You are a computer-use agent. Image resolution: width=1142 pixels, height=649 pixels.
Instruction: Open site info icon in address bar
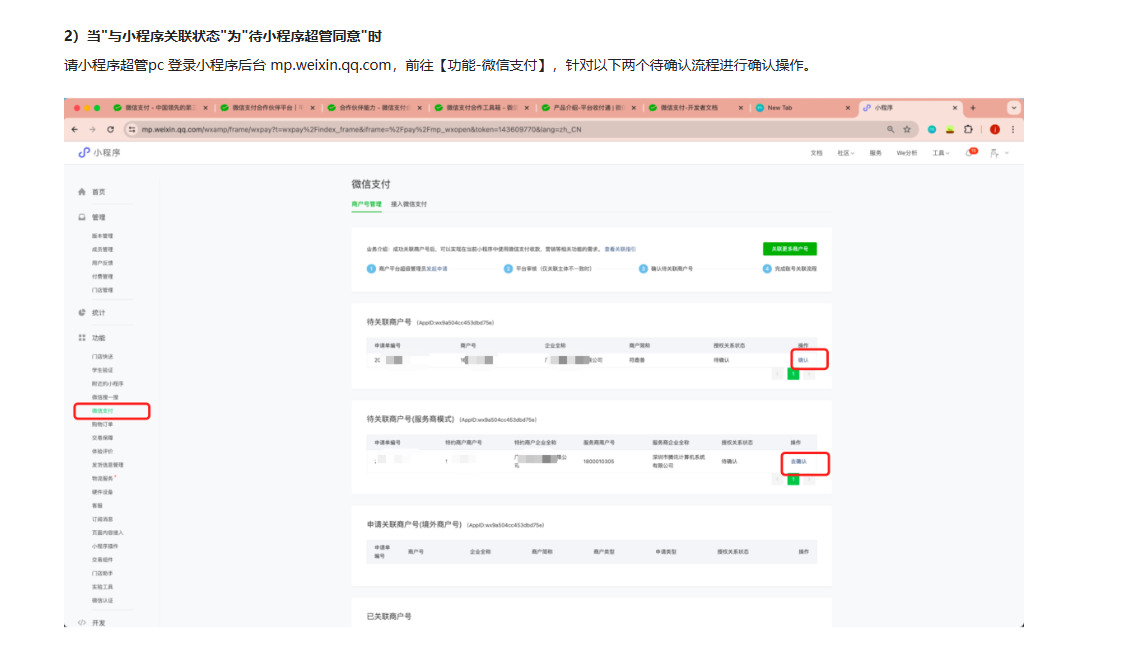[x=131, y=130]
